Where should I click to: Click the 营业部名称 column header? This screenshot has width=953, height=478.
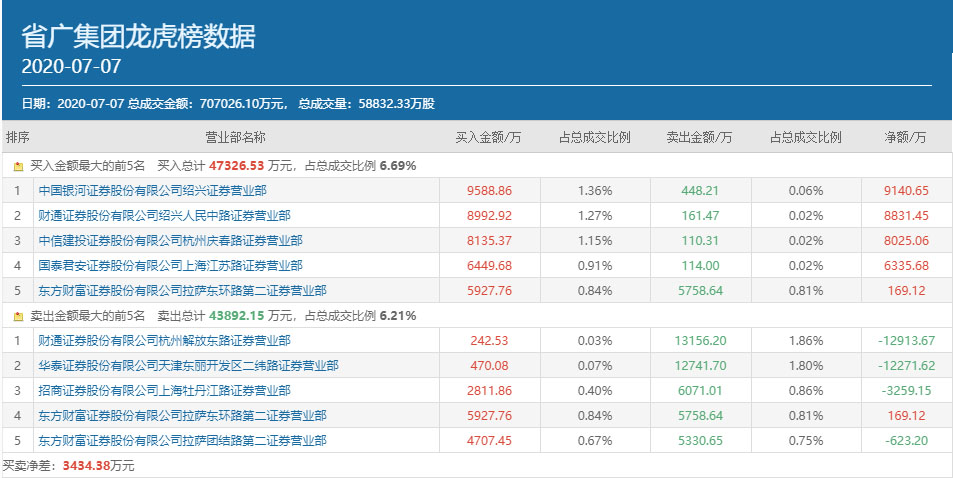(235, 136)
